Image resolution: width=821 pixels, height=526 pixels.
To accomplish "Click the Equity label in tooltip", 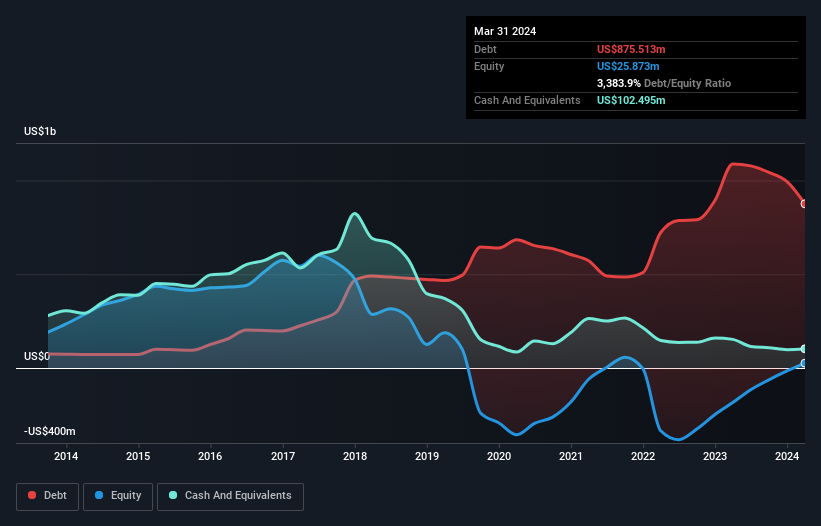I will tap(489, 66).
